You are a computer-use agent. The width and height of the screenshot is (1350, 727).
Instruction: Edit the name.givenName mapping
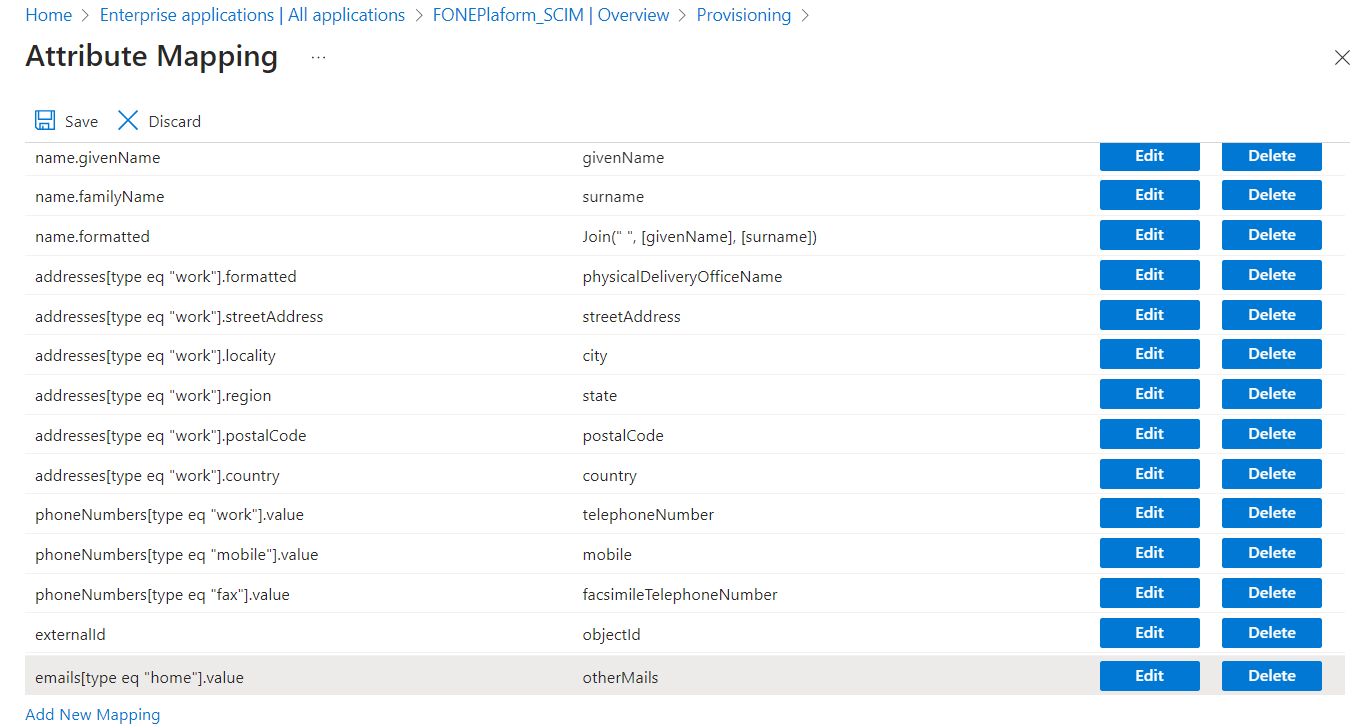point(1149,156)
